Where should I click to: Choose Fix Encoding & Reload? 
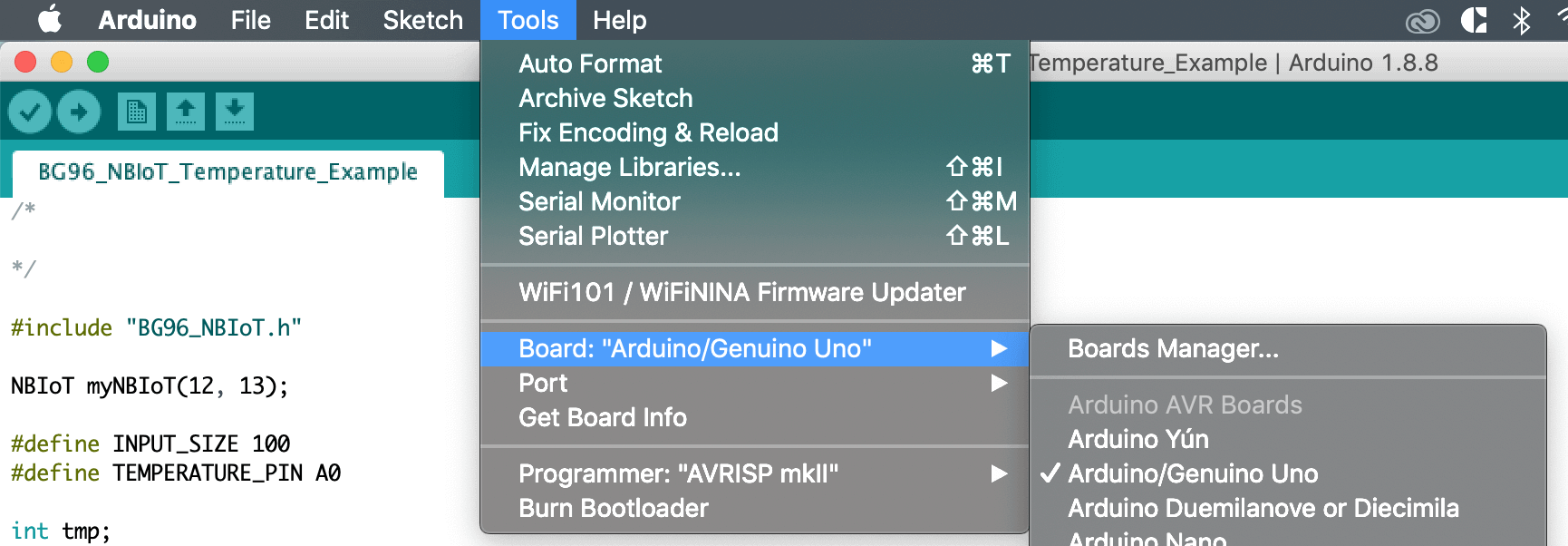pos(755,132)
